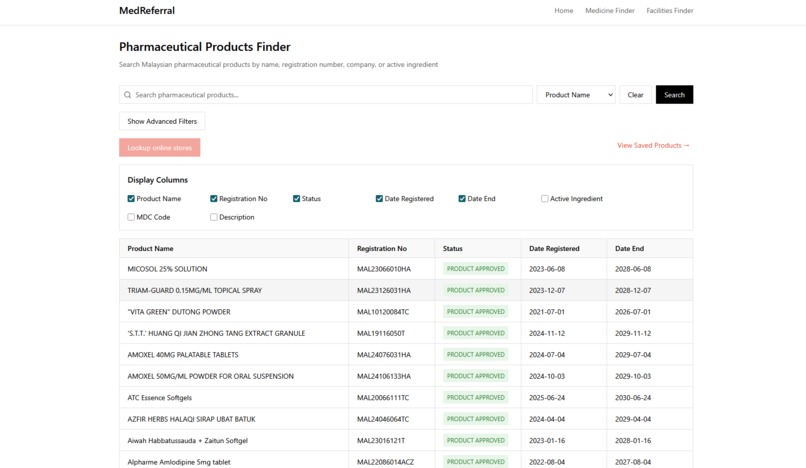Screen dimensions: 806x468
Task: Uncheck the Date Registered column checkbox
Action: click(x=379, y=199)
